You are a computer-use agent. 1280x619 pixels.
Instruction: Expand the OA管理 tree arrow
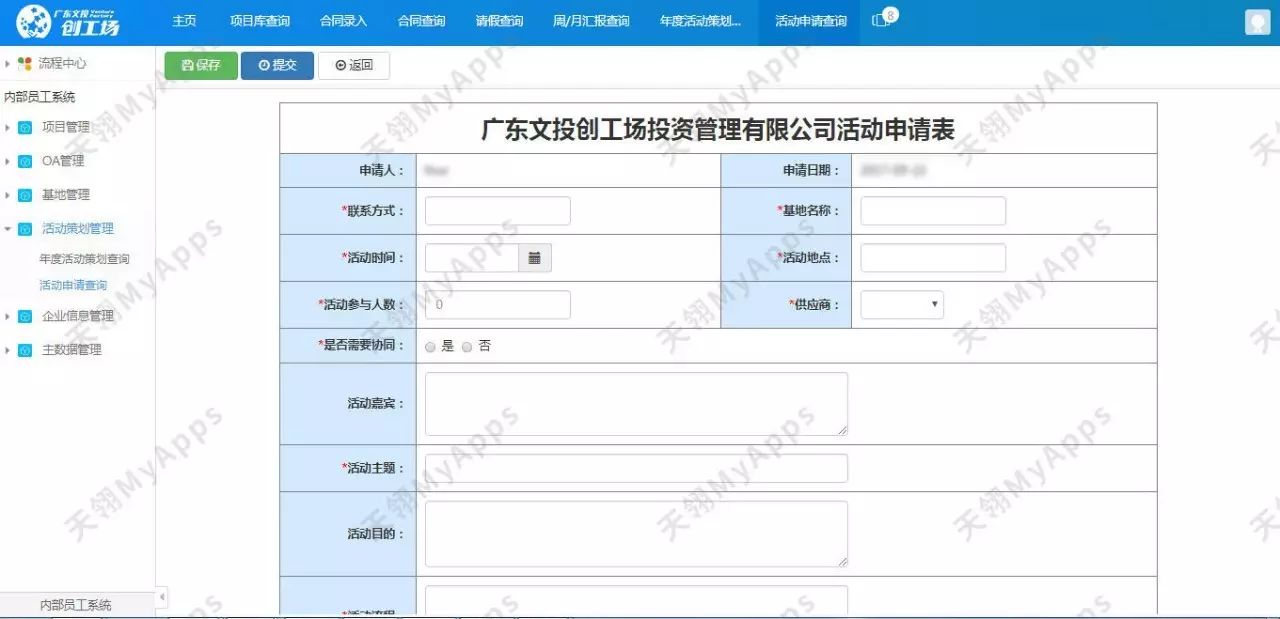[x=8, y=161]
